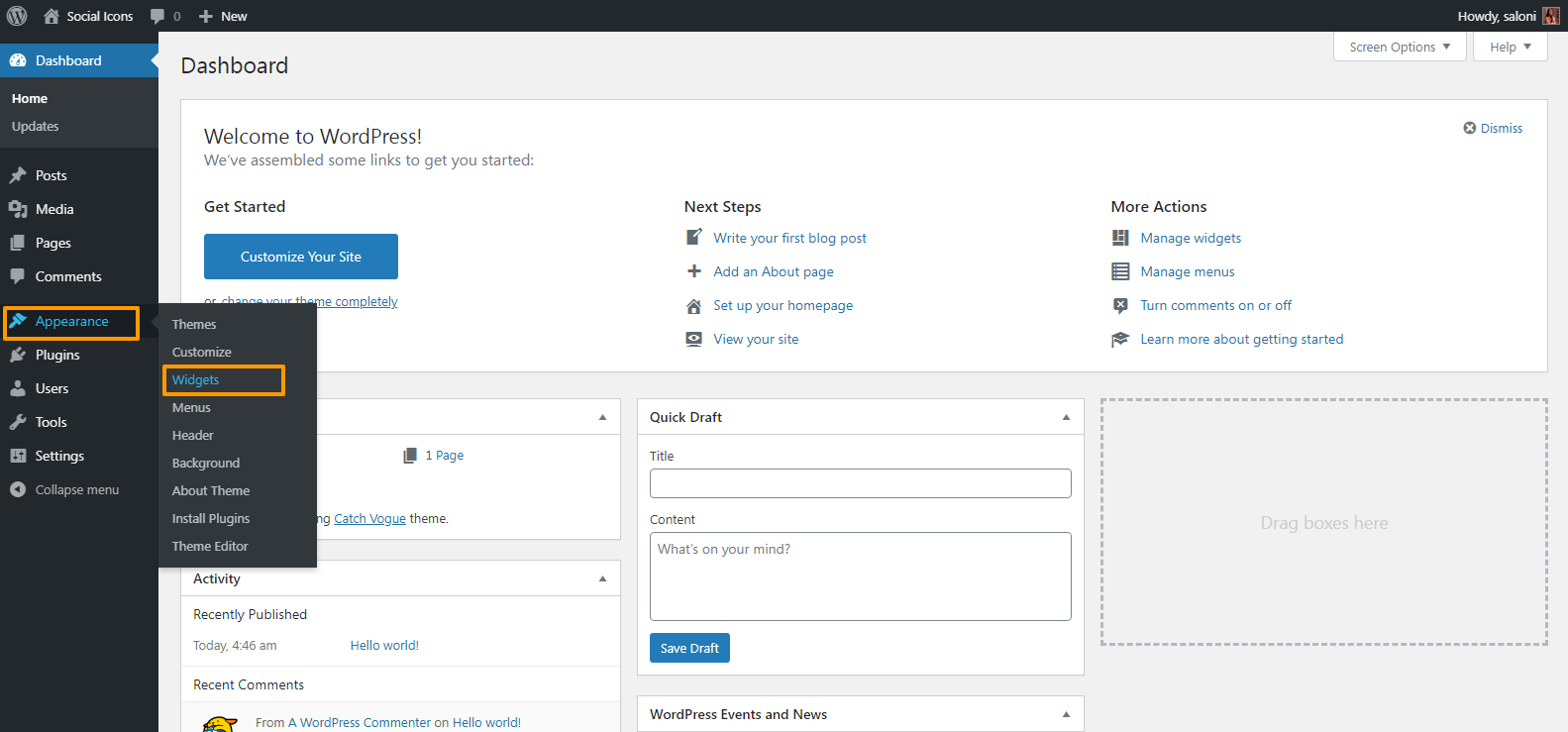
Task: Click the graduation cap getting started icon
Action: pos(1120,339)
